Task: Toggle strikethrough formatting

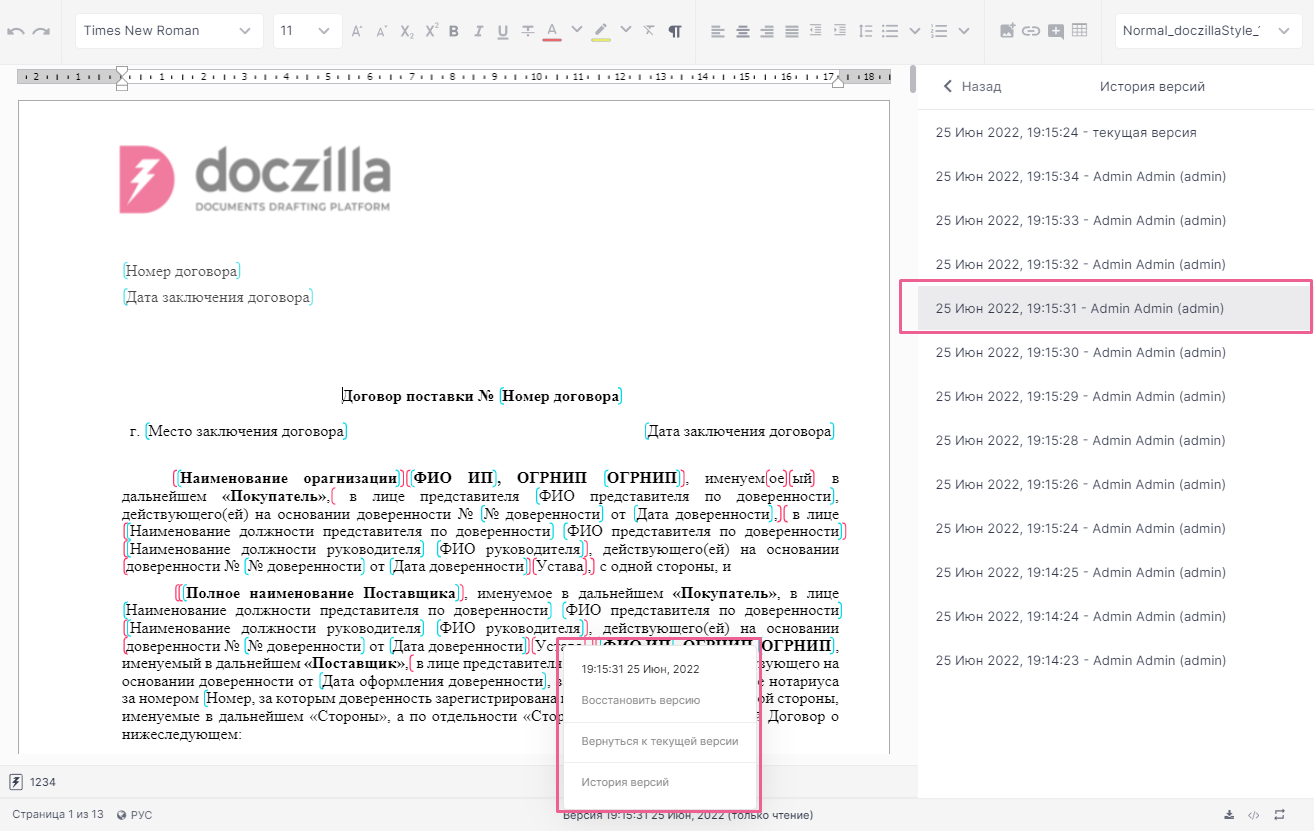Action: [527, 31]
